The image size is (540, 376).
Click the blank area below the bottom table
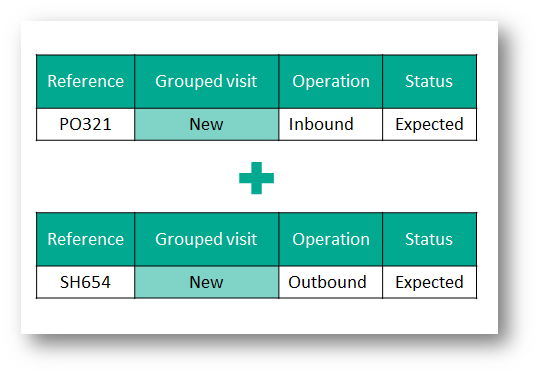coord(257,316)
